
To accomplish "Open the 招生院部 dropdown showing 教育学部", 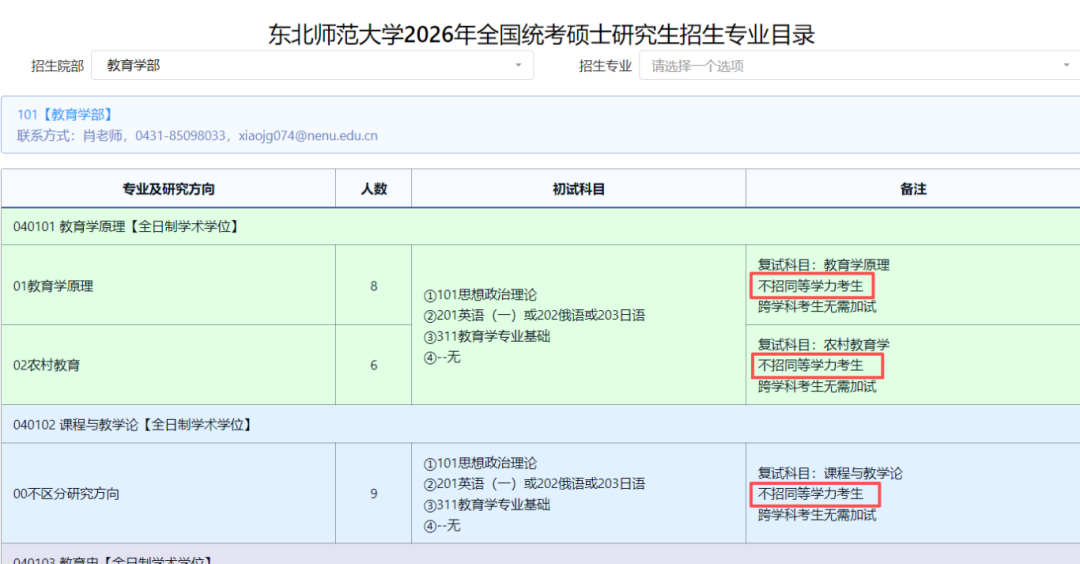I will click(310, 66).
